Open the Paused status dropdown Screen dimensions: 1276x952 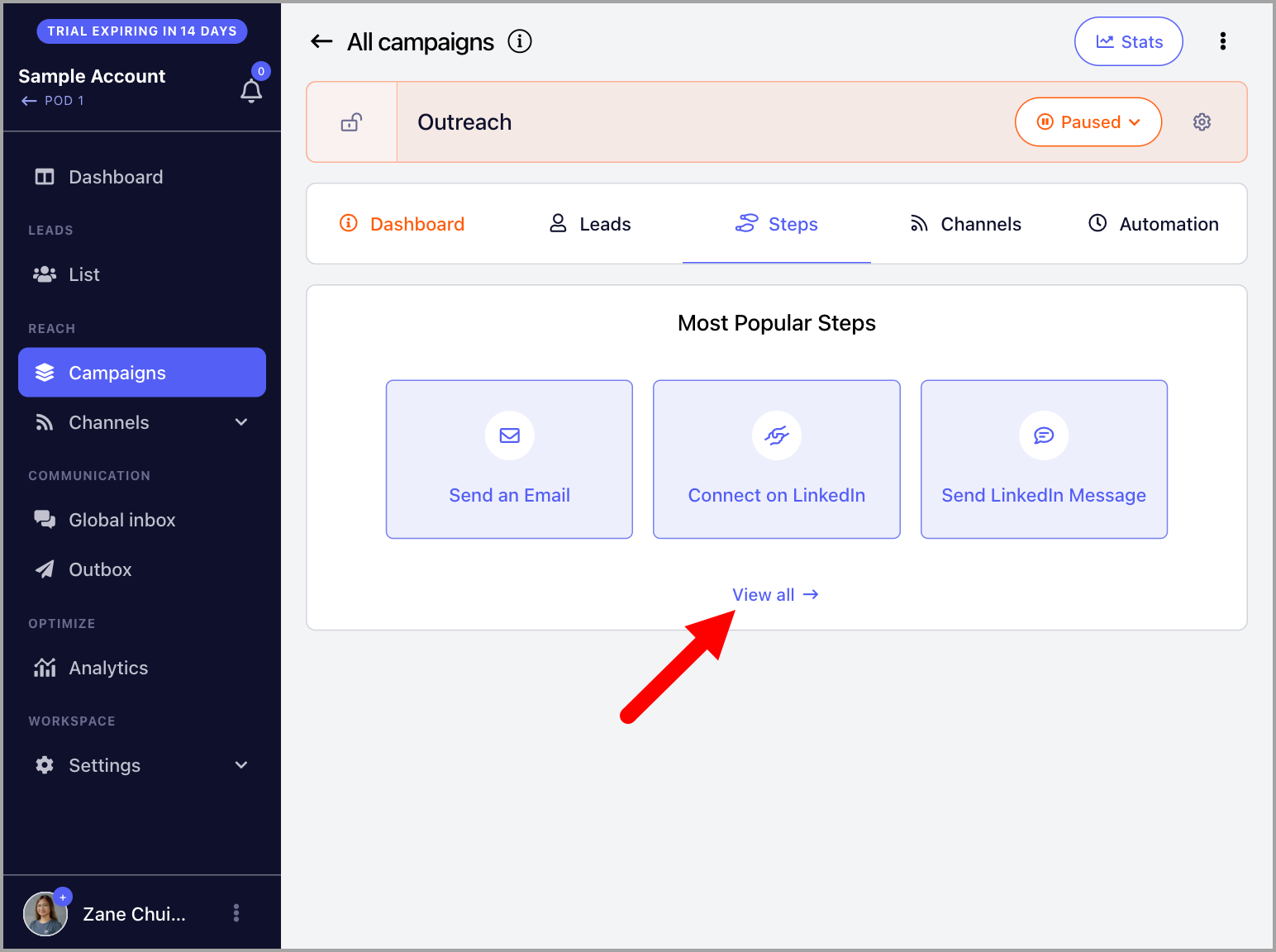(1088, 122)
